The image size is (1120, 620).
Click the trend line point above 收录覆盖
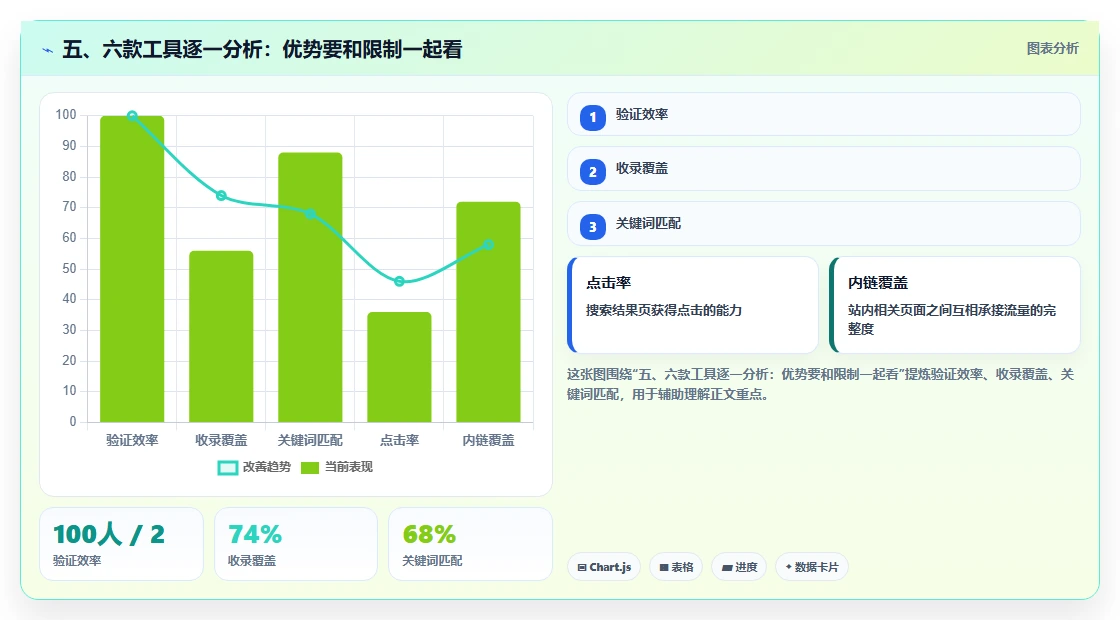(x=221, y=196)
